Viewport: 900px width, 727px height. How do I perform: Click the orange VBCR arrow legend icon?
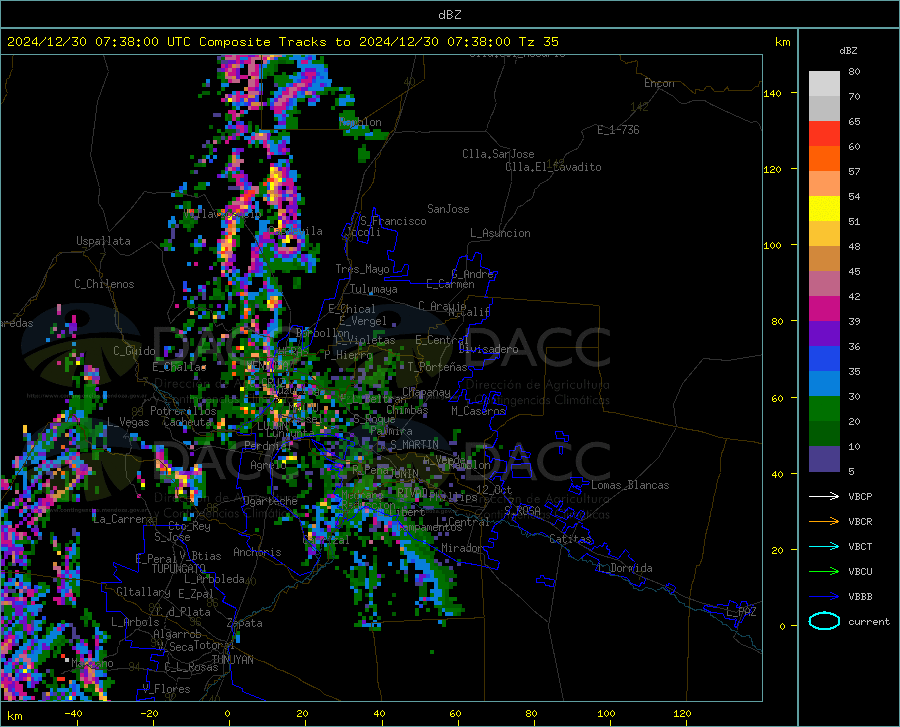pos(824,521)
